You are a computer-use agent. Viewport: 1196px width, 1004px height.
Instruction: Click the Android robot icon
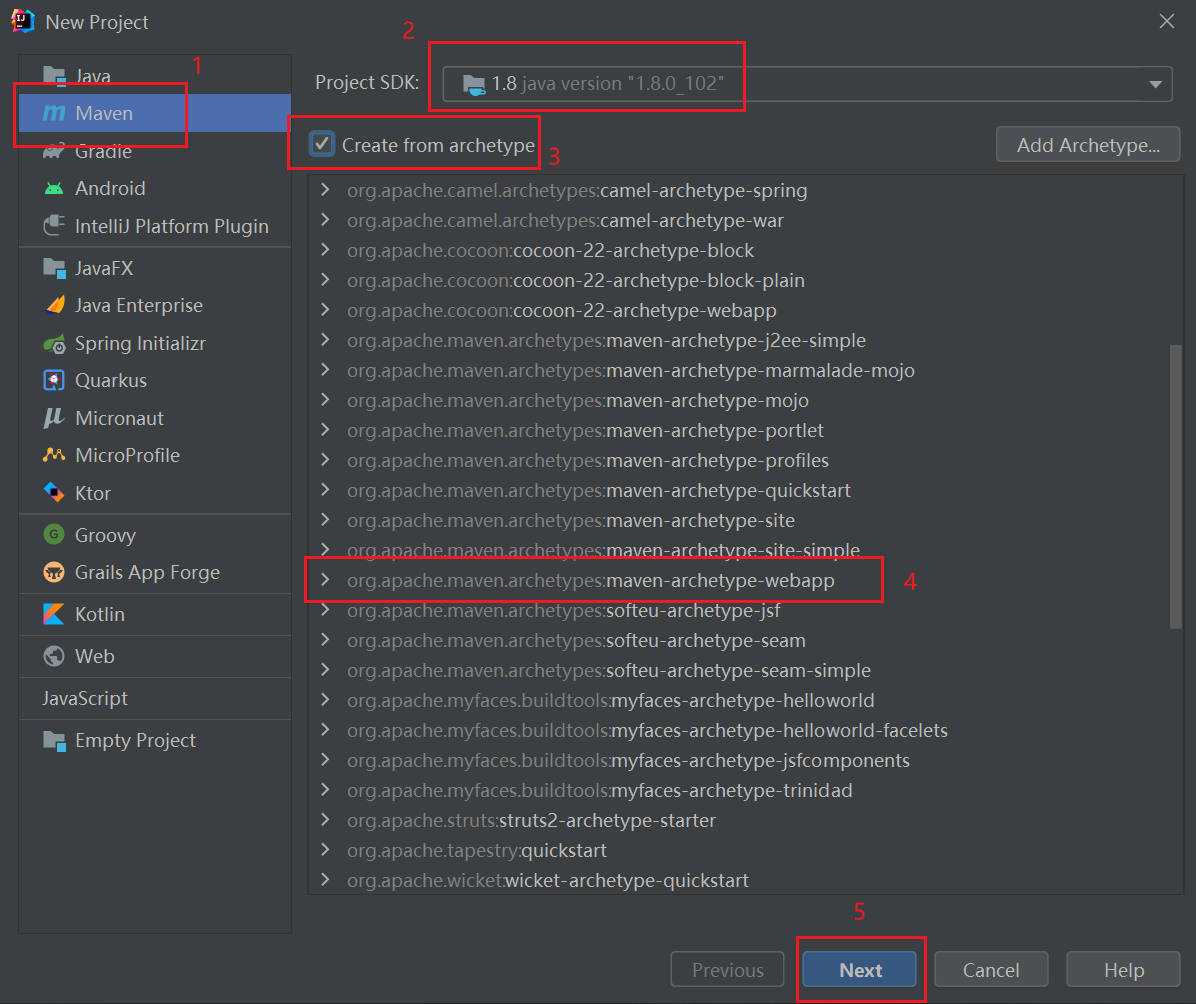click(x=54, y=188)
